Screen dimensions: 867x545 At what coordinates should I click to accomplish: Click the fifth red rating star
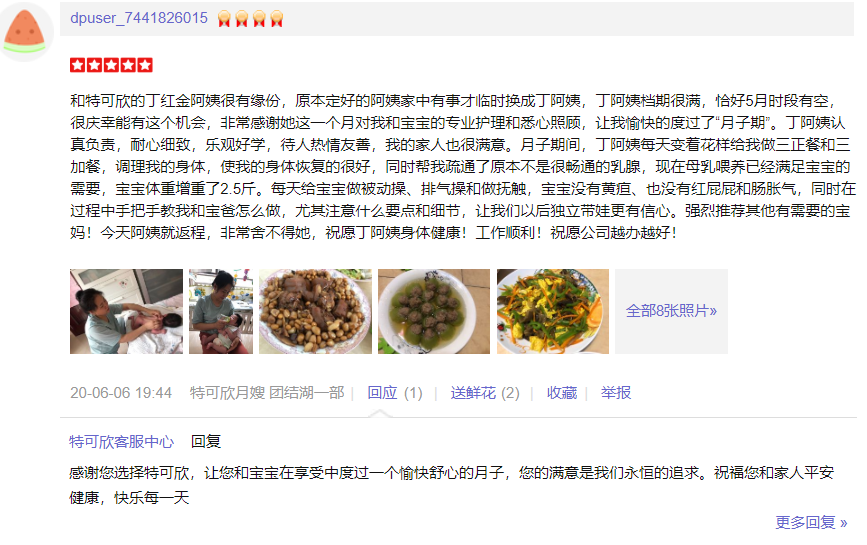[x=145, y=65]
